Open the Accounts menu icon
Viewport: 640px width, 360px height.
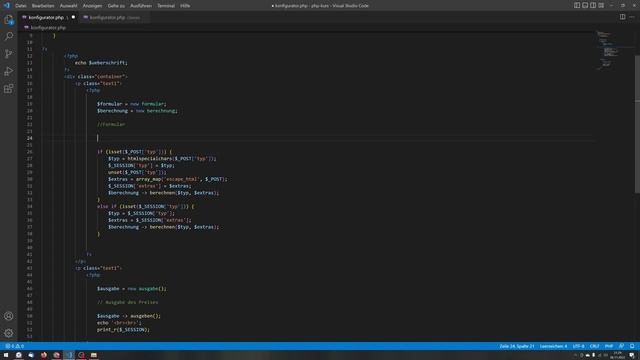pyautogui.click(x=9, y=316)
